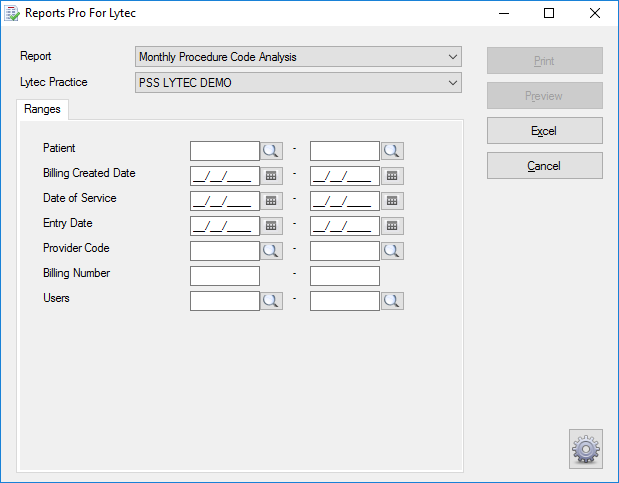This screenshot has width=619, height=483.
Task: Minimize the Reports Pro window
Action: pyautogui.click(x=504, y=13)
